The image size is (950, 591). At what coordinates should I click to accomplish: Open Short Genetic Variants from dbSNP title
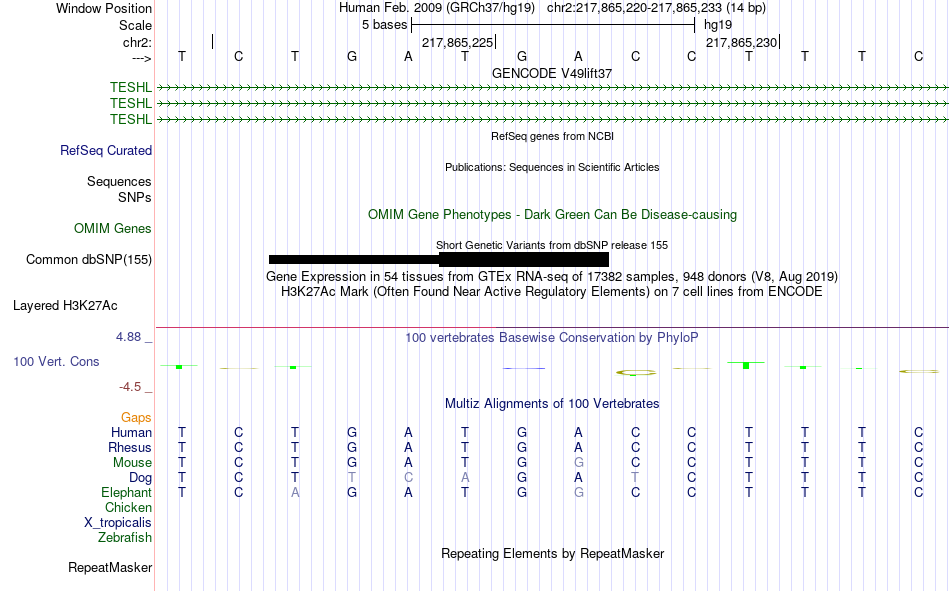click(552, 245)
